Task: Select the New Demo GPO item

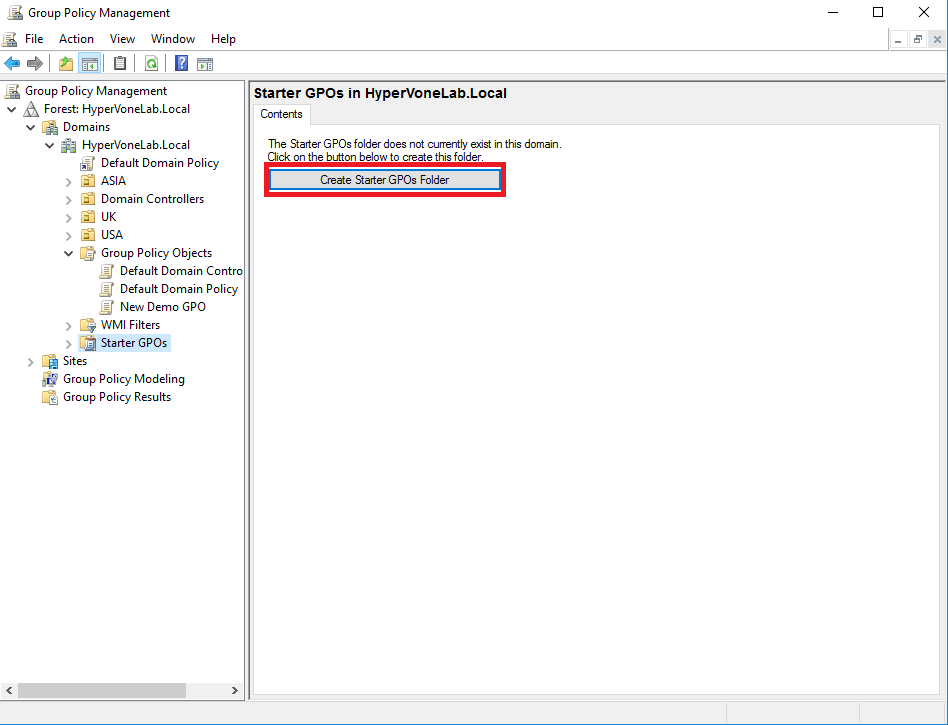Action: pyautogui.click(x=163, y=306)
